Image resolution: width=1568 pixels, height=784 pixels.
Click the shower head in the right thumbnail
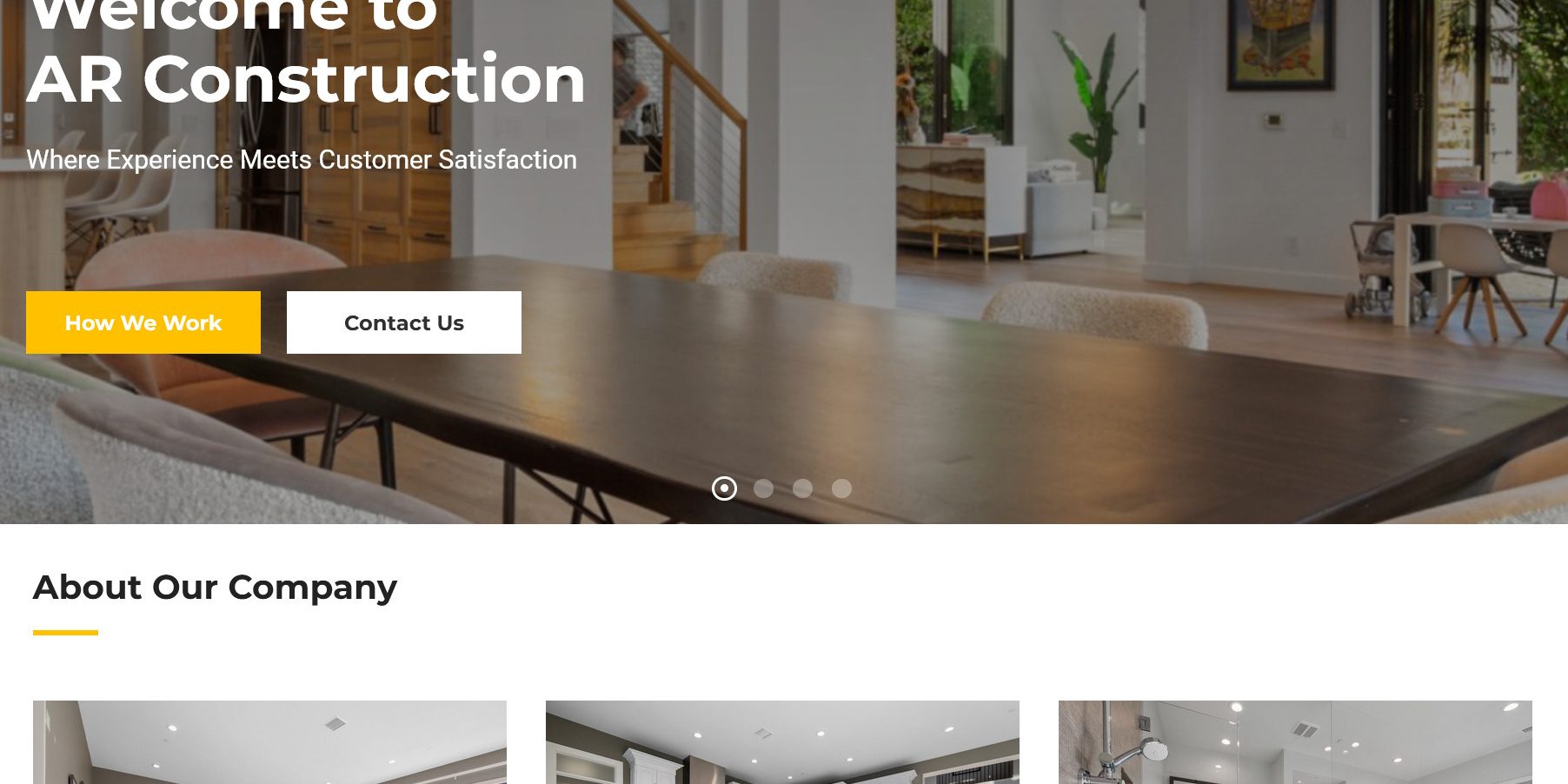[x=1153, y=748]
